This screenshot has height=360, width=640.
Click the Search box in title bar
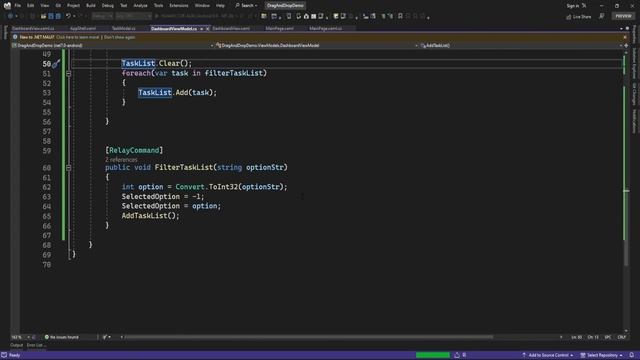pyautogui.click(x=246, y=6)
